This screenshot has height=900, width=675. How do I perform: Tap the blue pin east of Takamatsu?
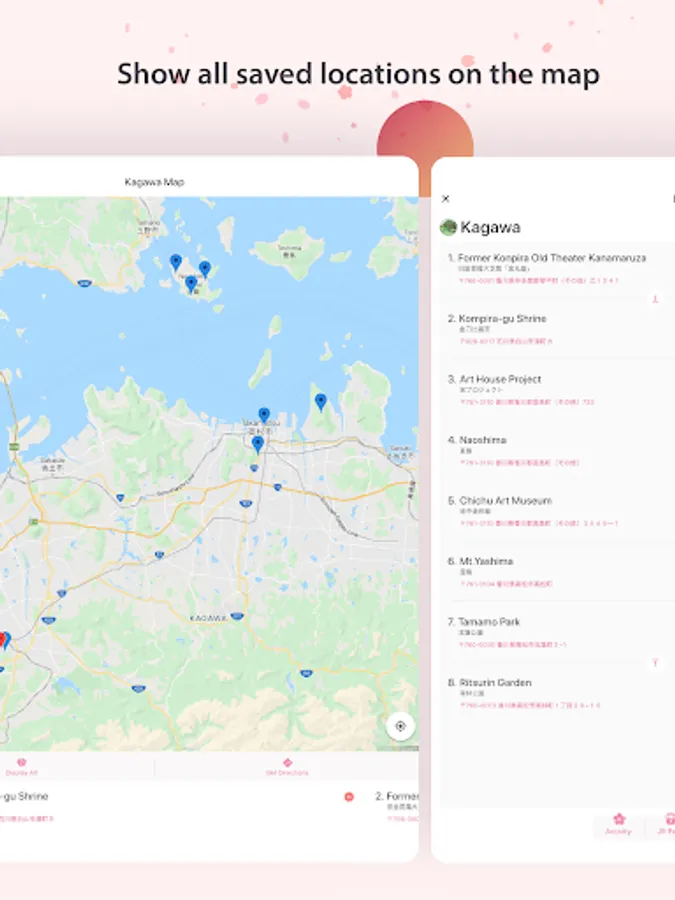321,402
